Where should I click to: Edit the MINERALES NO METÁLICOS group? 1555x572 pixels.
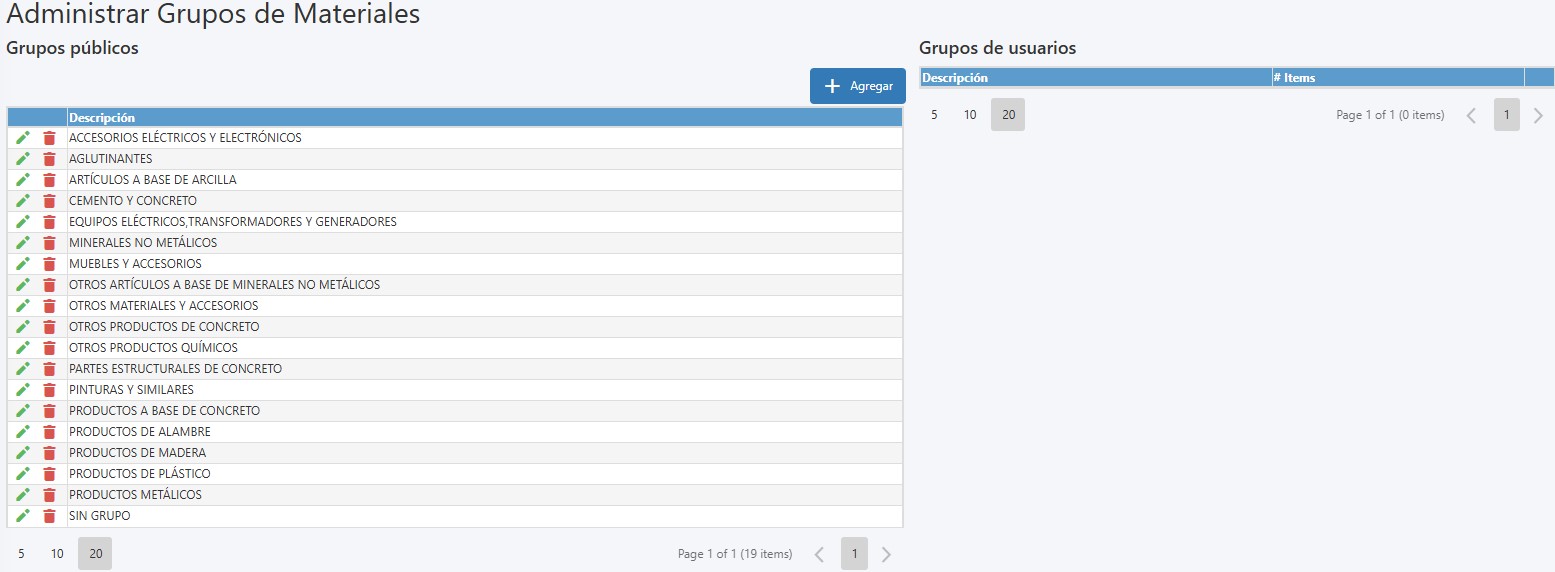(22, 243)
